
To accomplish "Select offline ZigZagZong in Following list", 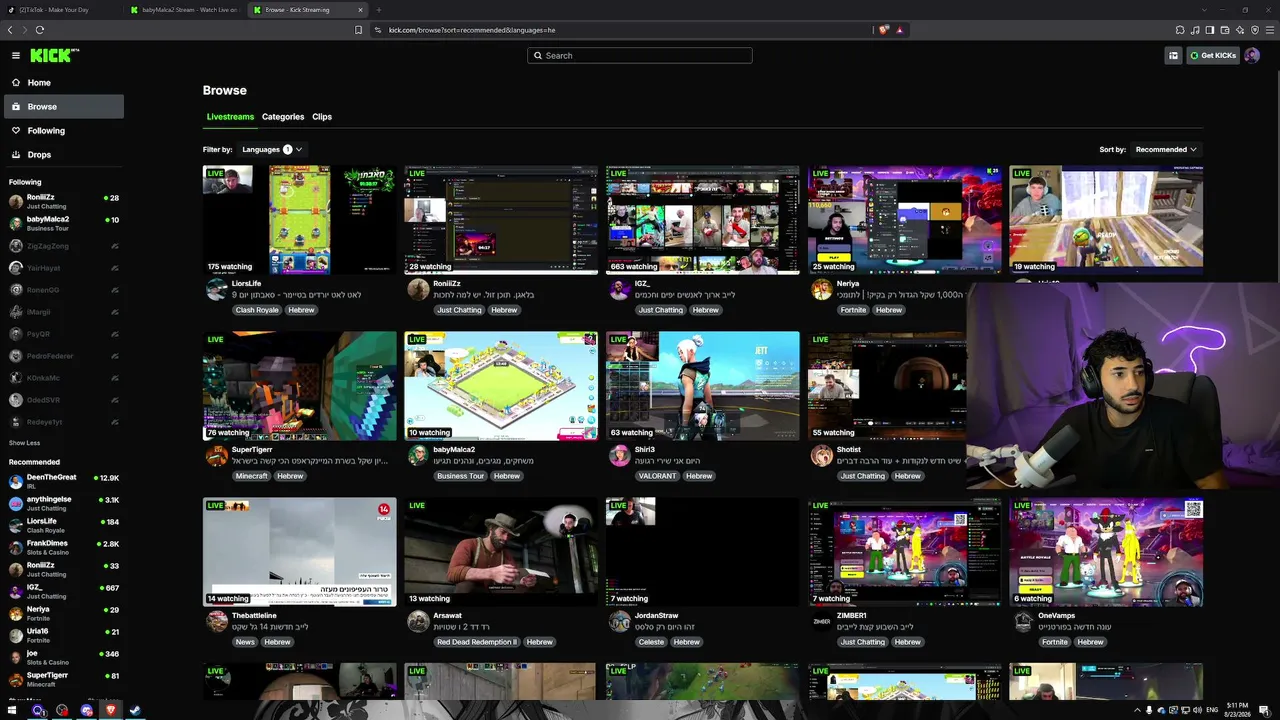I will tap(63, 246).
